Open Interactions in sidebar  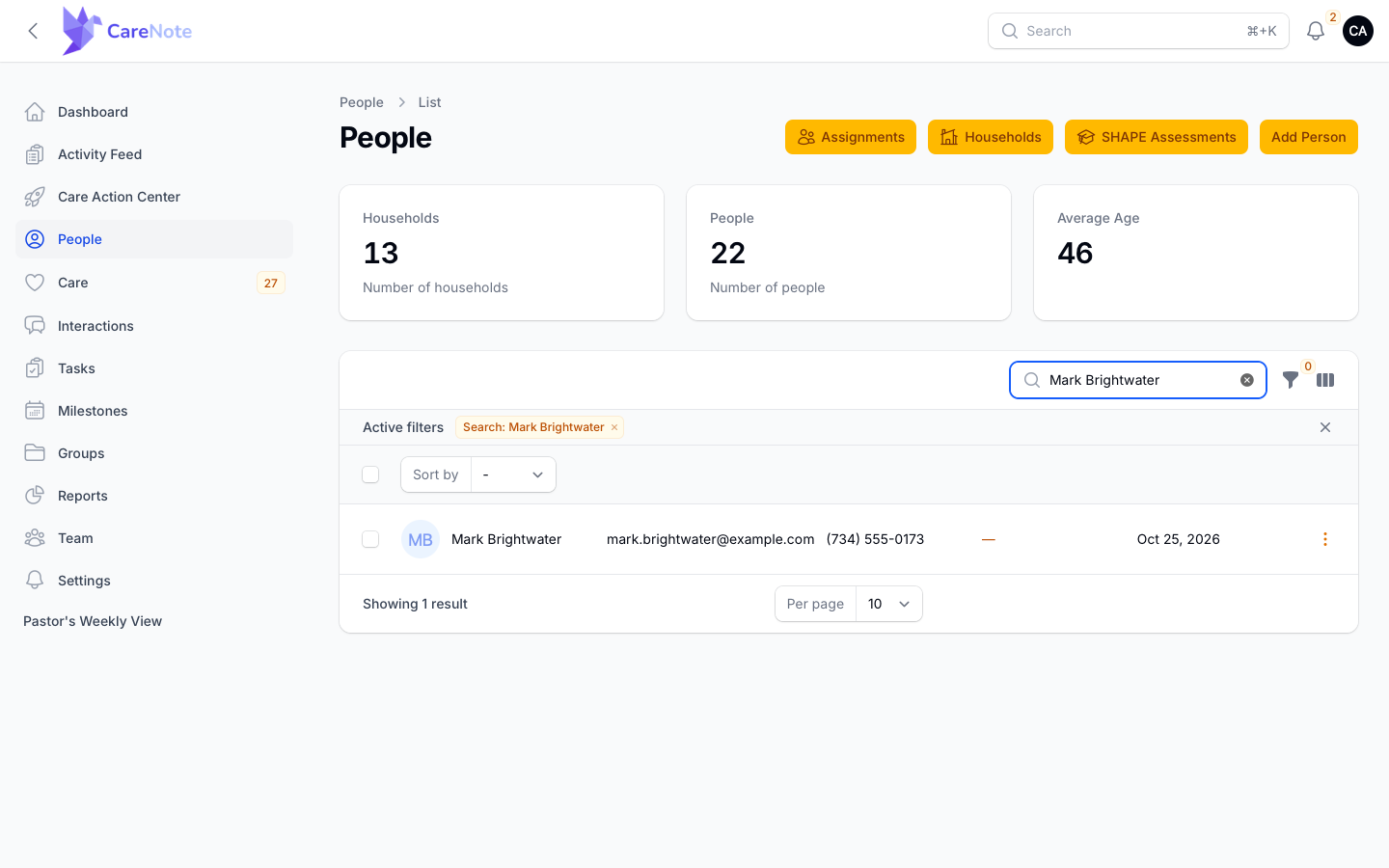tap(154, 326)
